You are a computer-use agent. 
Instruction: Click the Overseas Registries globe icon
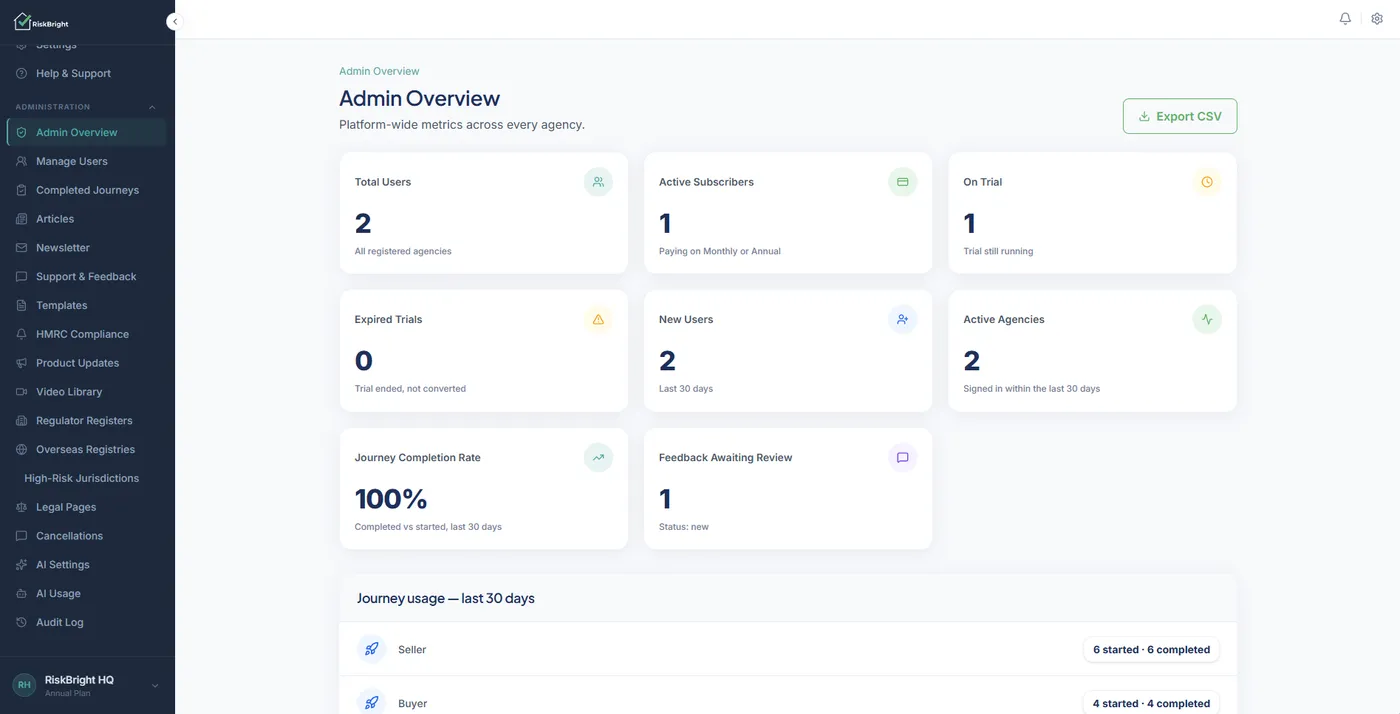coord(22,450)
